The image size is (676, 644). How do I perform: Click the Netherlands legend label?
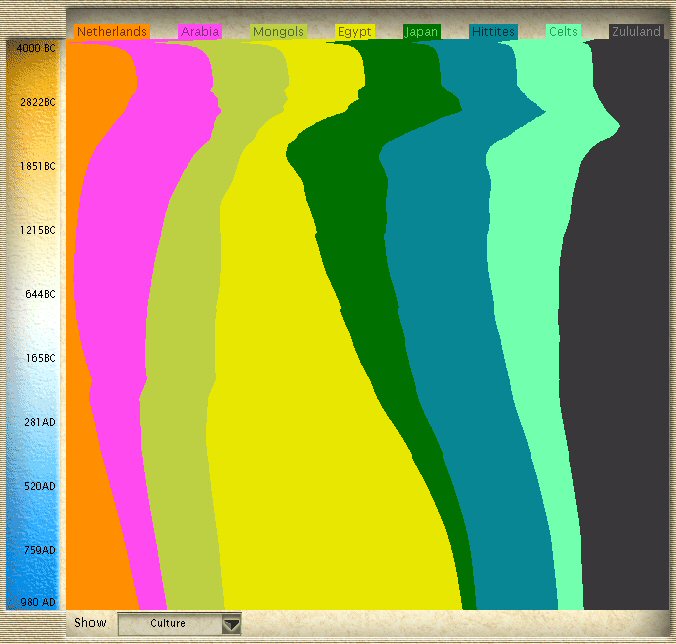pyautogui.click(x=112, y=32)
